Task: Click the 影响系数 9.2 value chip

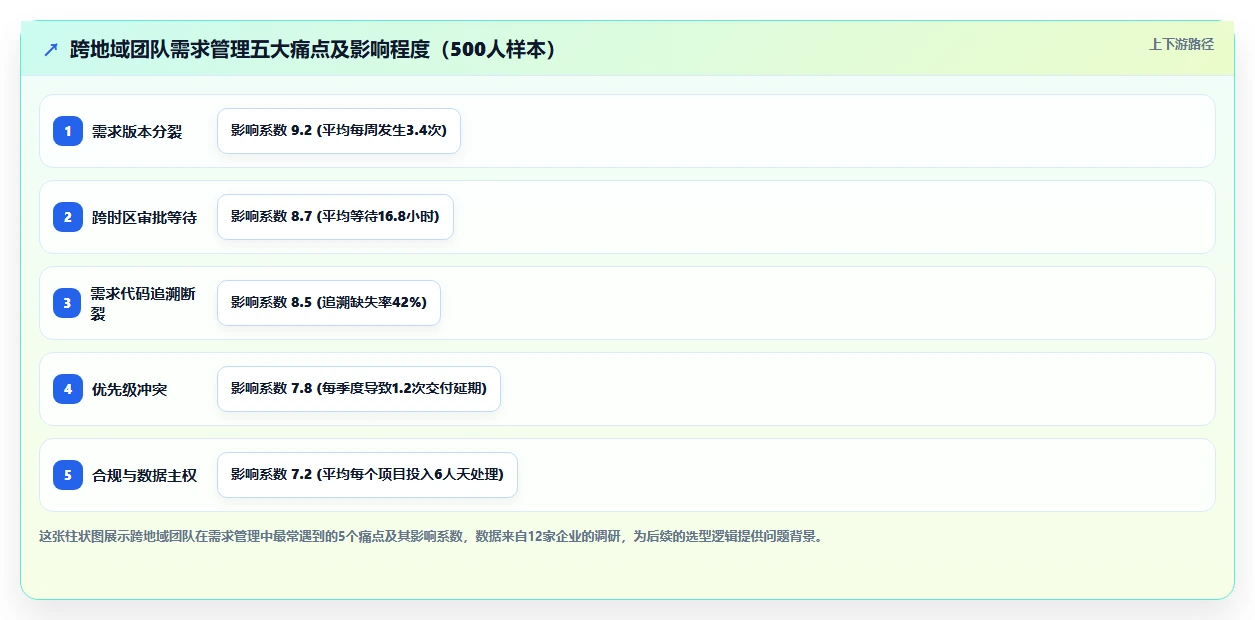Action: click(339, 131)
